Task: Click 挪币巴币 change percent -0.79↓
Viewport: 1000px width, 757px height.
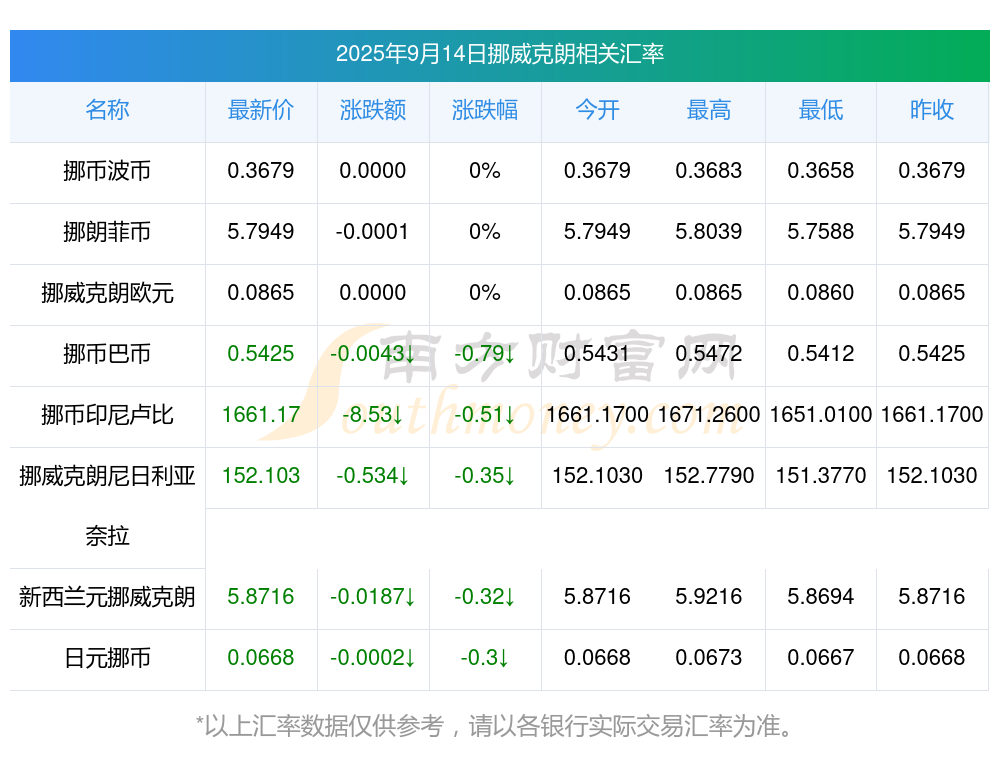Action: [x=485, y=353]
